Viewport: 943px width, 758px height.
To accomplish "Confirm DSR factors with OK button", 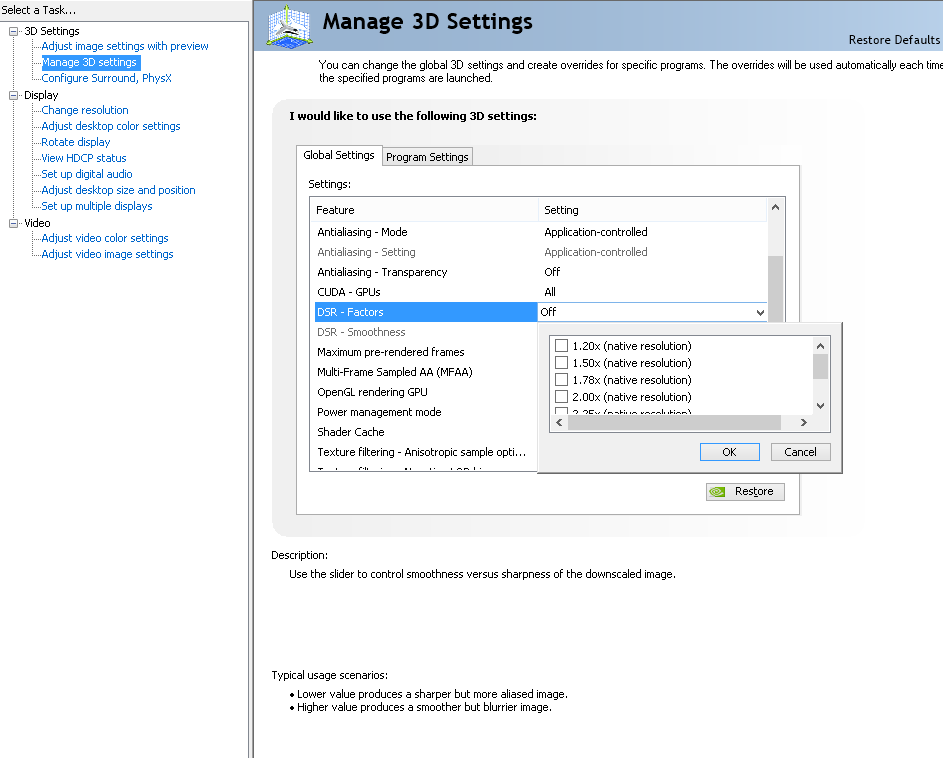I will pos(730,452).
